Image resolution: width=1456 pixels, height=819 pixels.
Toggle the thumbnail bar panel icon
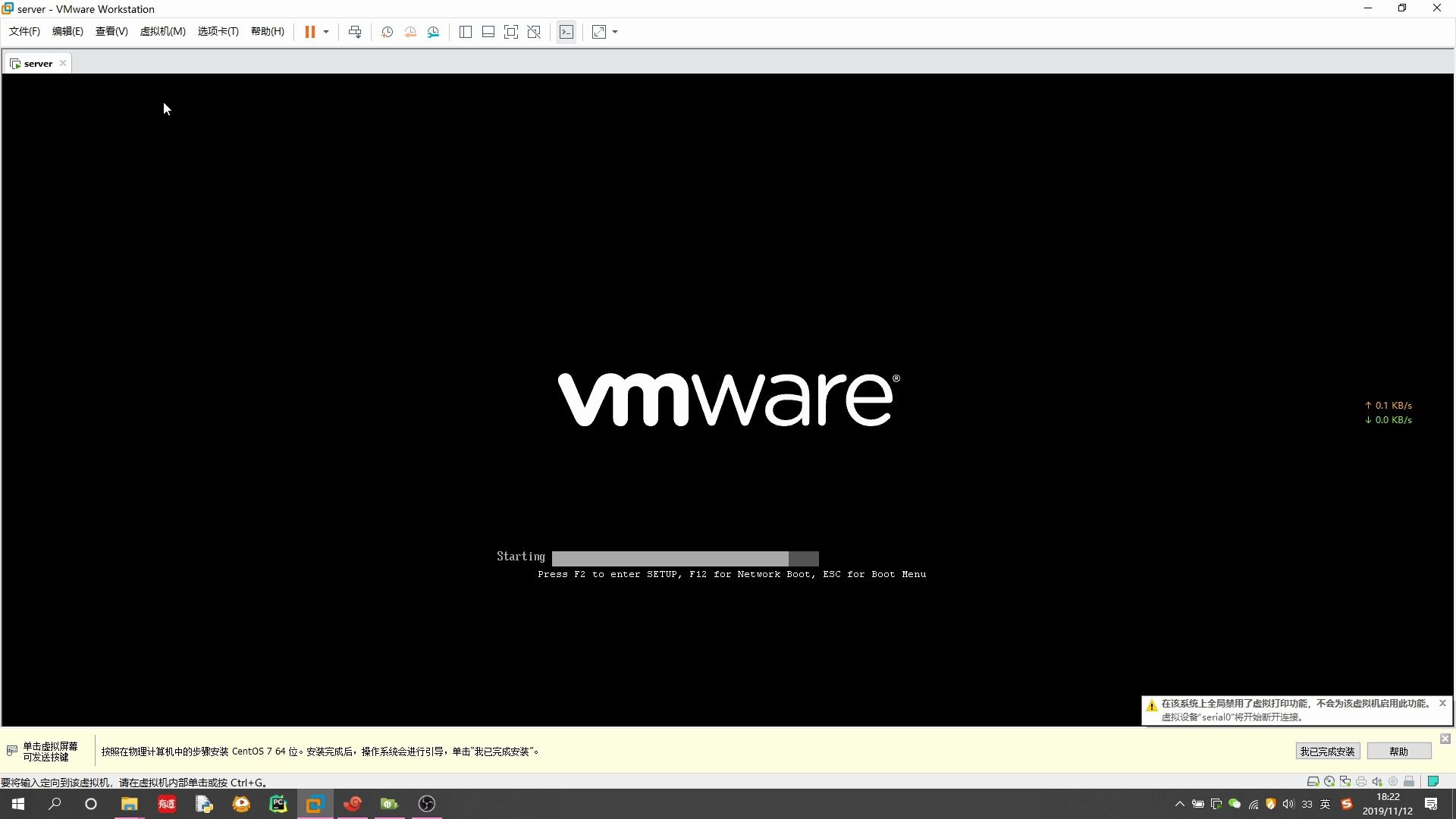[488, 32]
